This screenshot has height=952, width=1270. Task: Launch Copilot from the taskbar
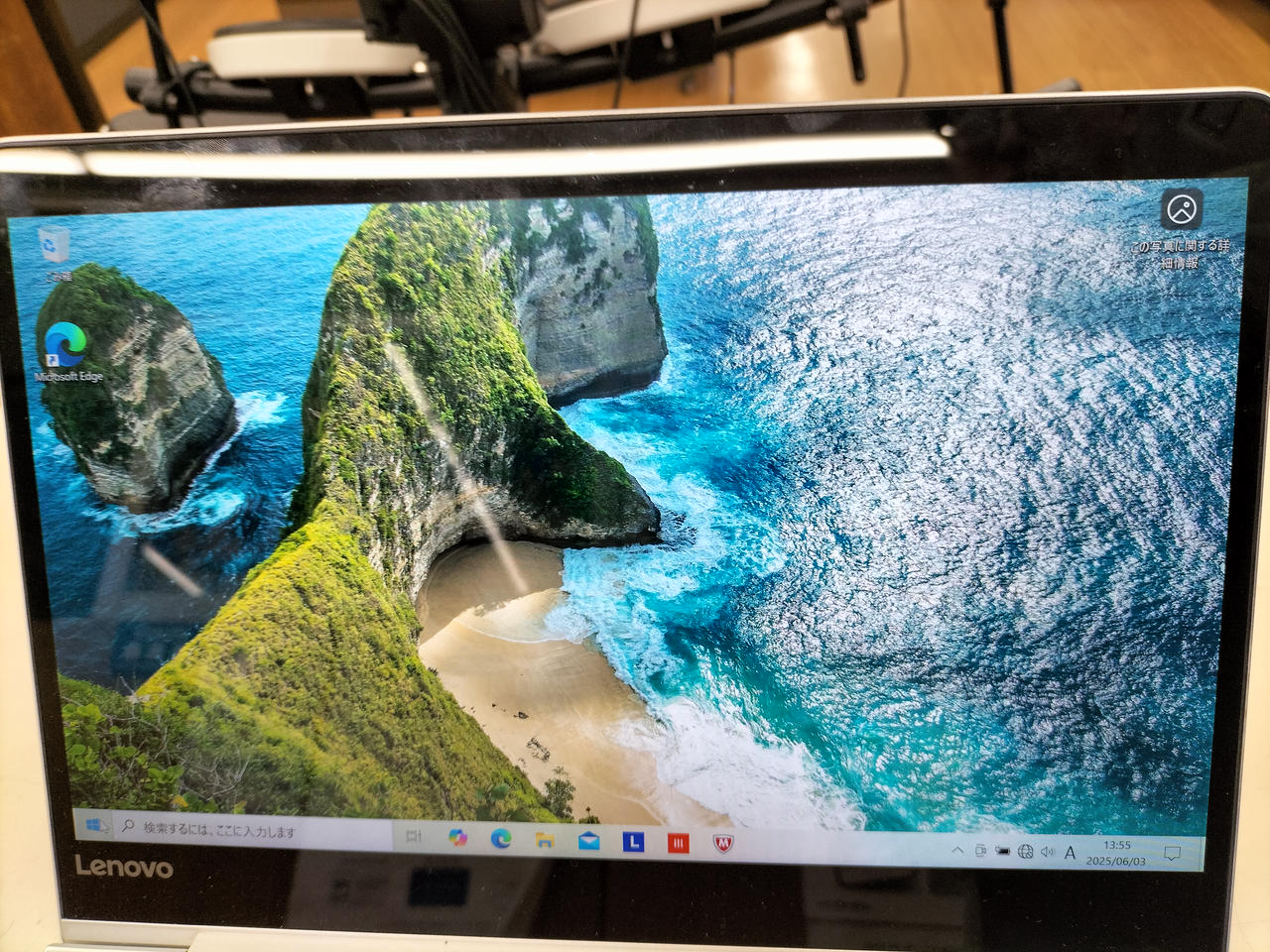(457, 838)
